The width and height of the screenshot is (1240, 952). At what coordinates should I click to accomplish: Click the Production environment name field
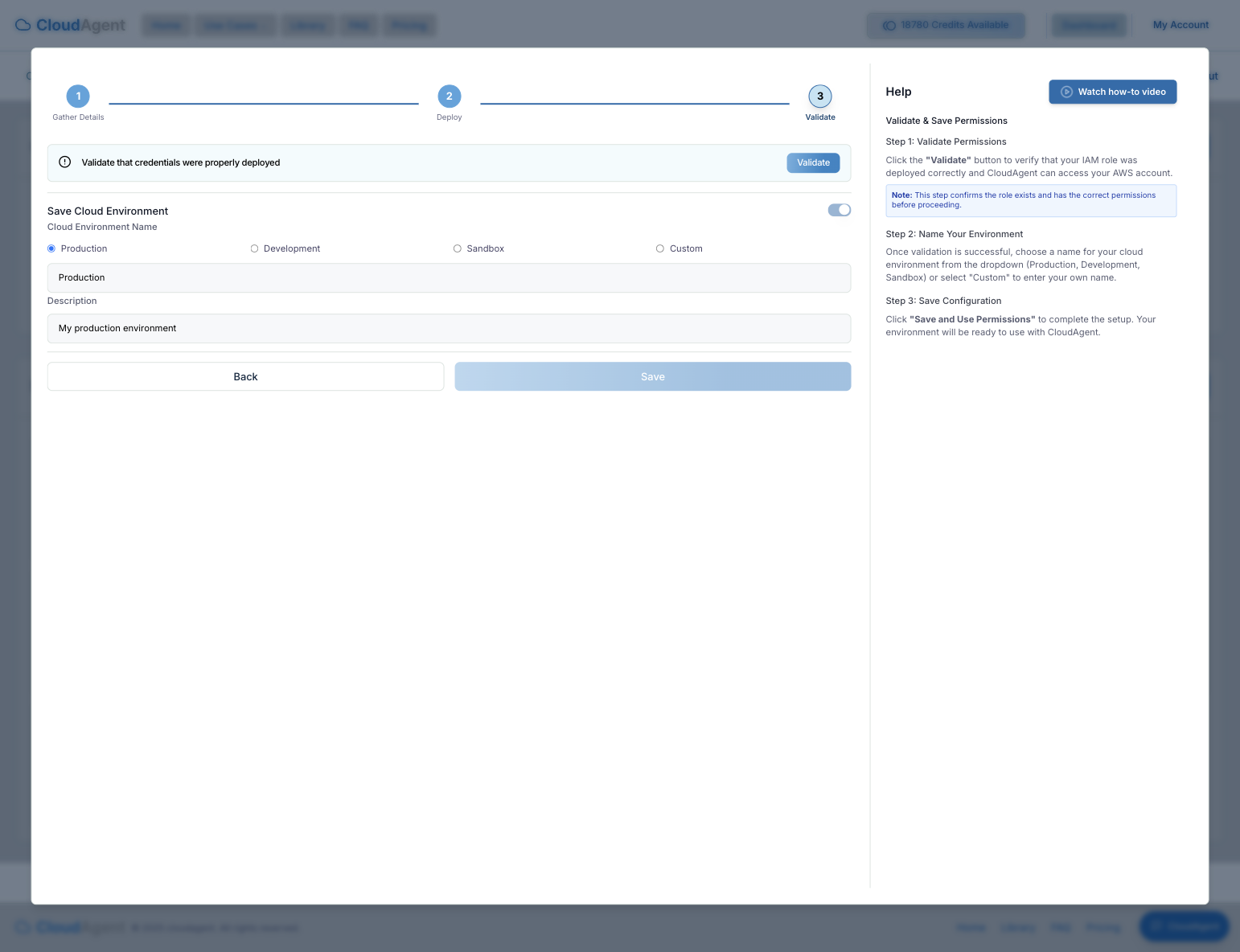point(449,277)
